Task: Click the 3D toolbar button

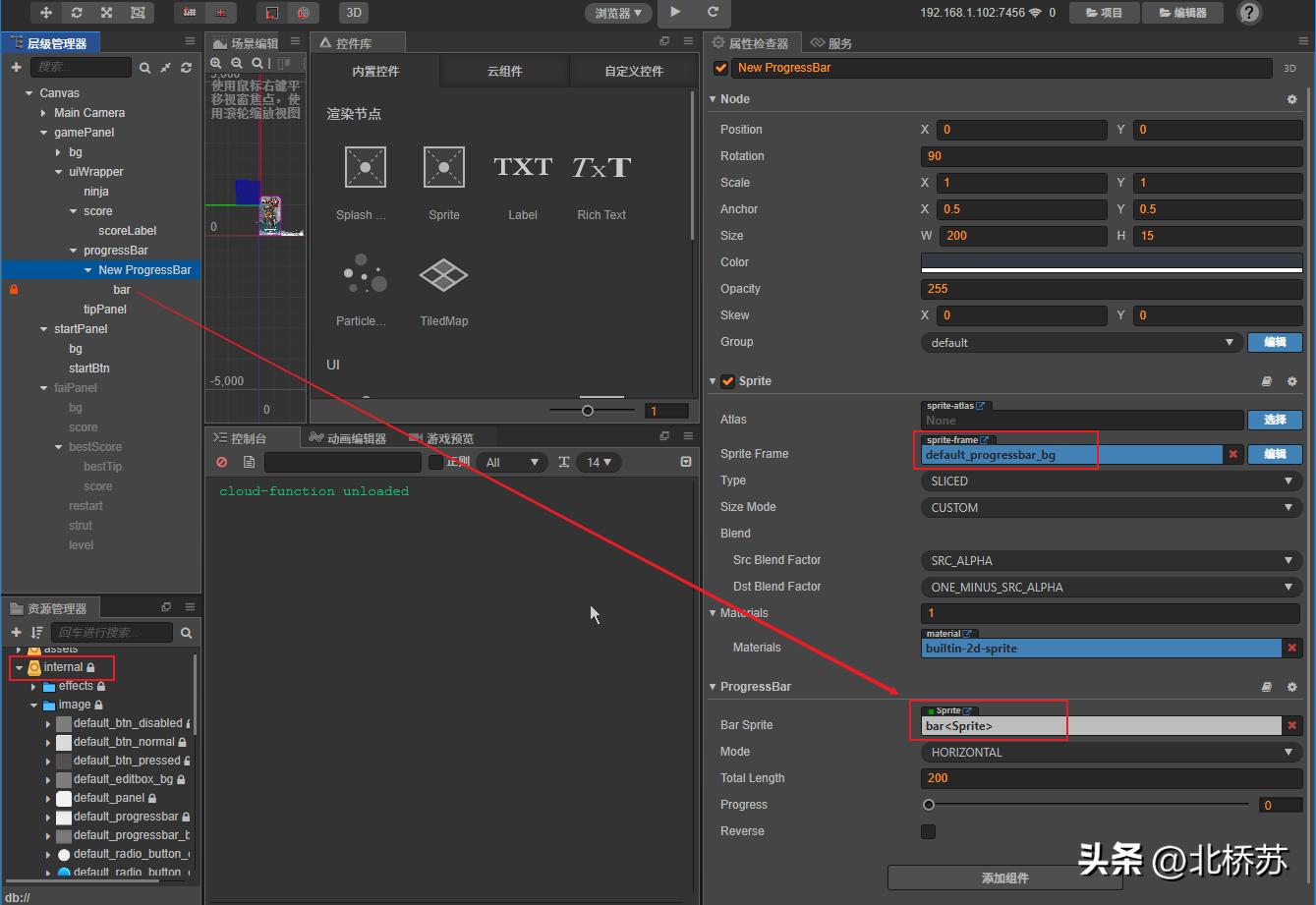Action: click(x=352, y=13)
